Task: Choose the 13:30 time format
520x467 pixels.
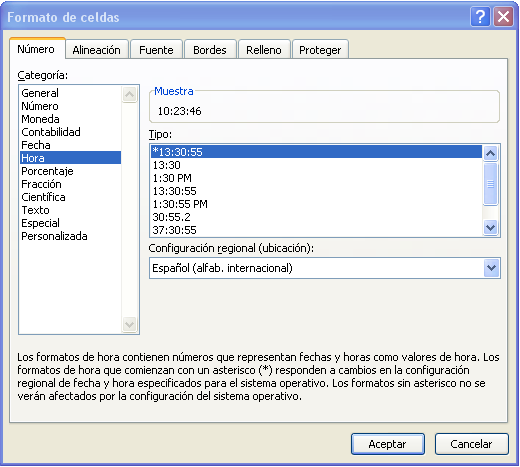Action: click(x=316, y=165)
